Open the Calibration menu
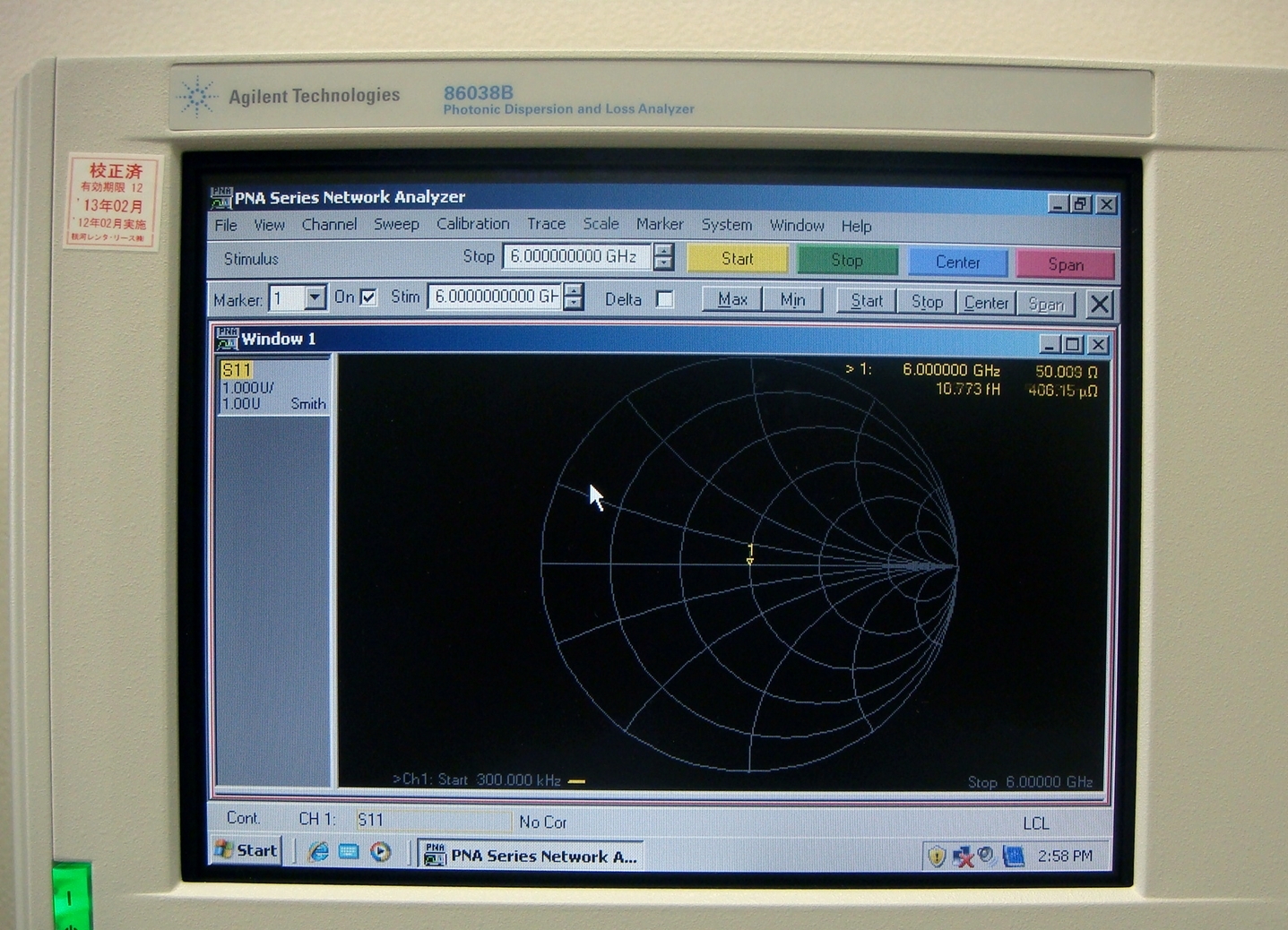1288x930 pixels. tap(472, 224)
